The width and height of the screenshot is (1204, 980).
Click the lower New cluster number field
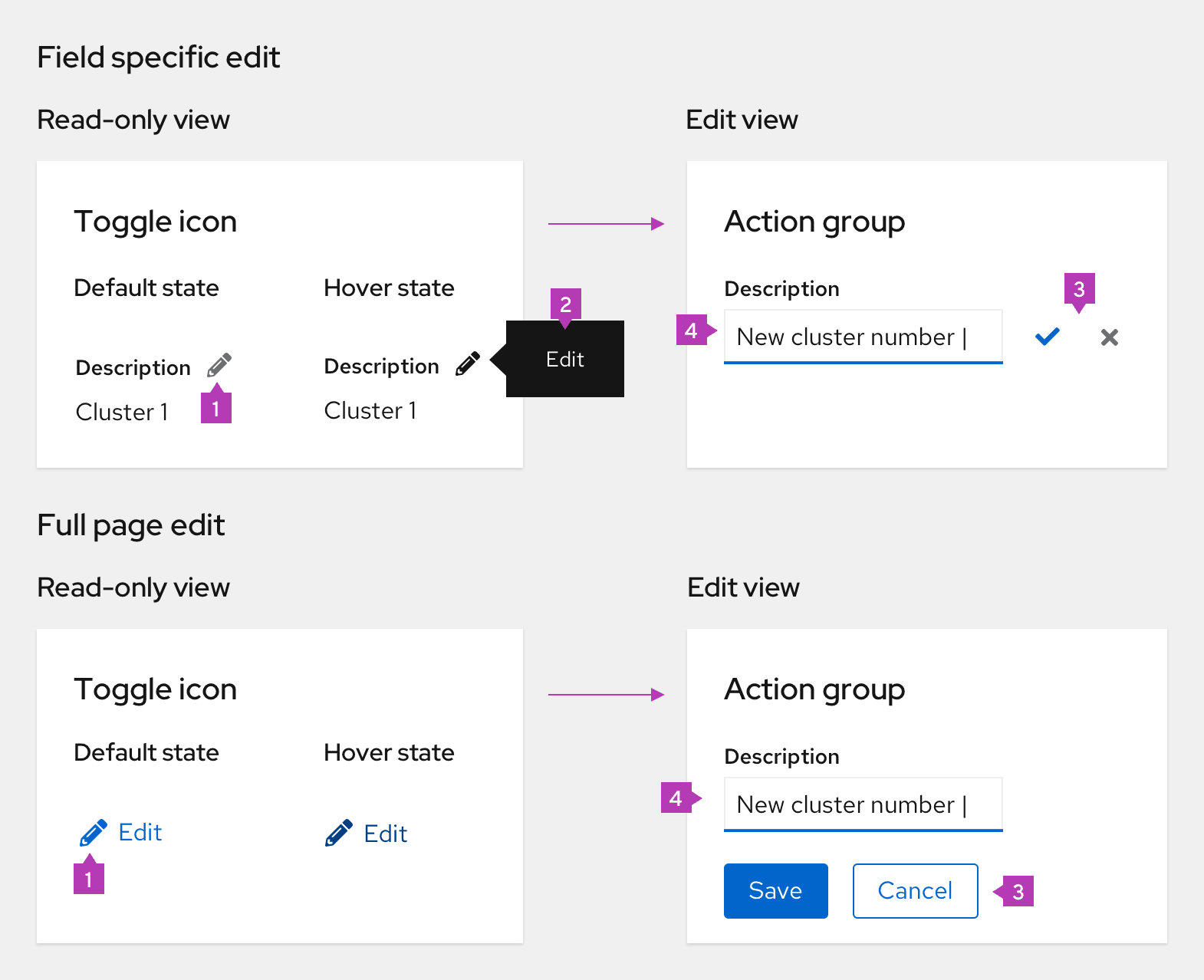(x=863, y=804)
